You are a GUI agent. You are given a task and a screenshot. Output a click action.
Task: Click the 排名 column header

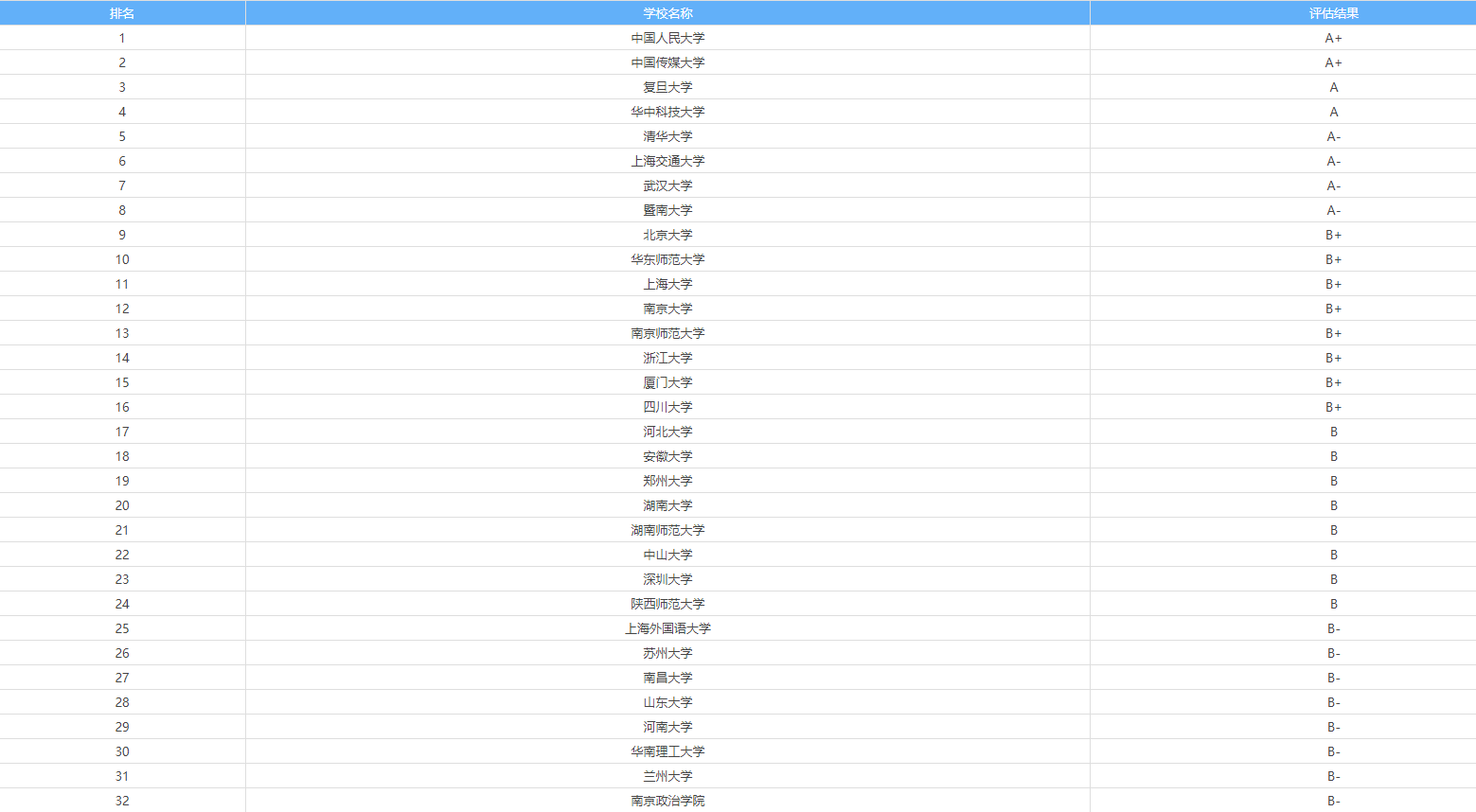(122, 13)
